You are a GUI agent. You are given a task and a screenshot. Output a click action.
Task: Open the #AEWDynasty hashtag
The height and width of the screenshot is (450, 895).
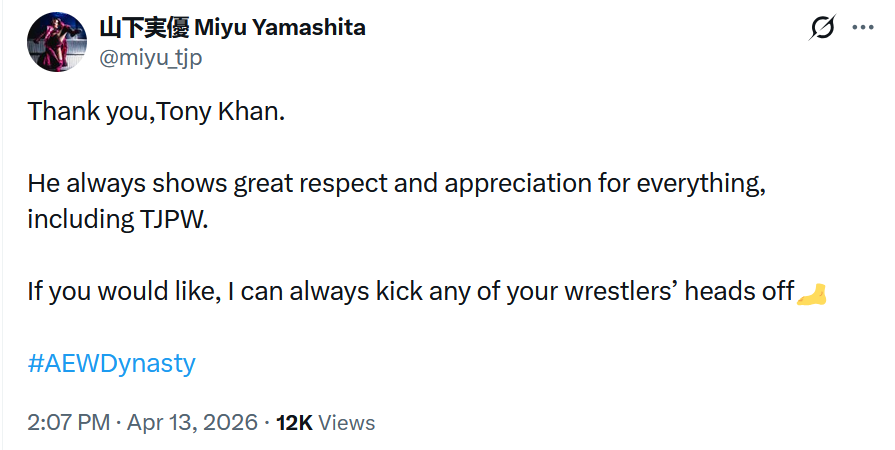111,363
